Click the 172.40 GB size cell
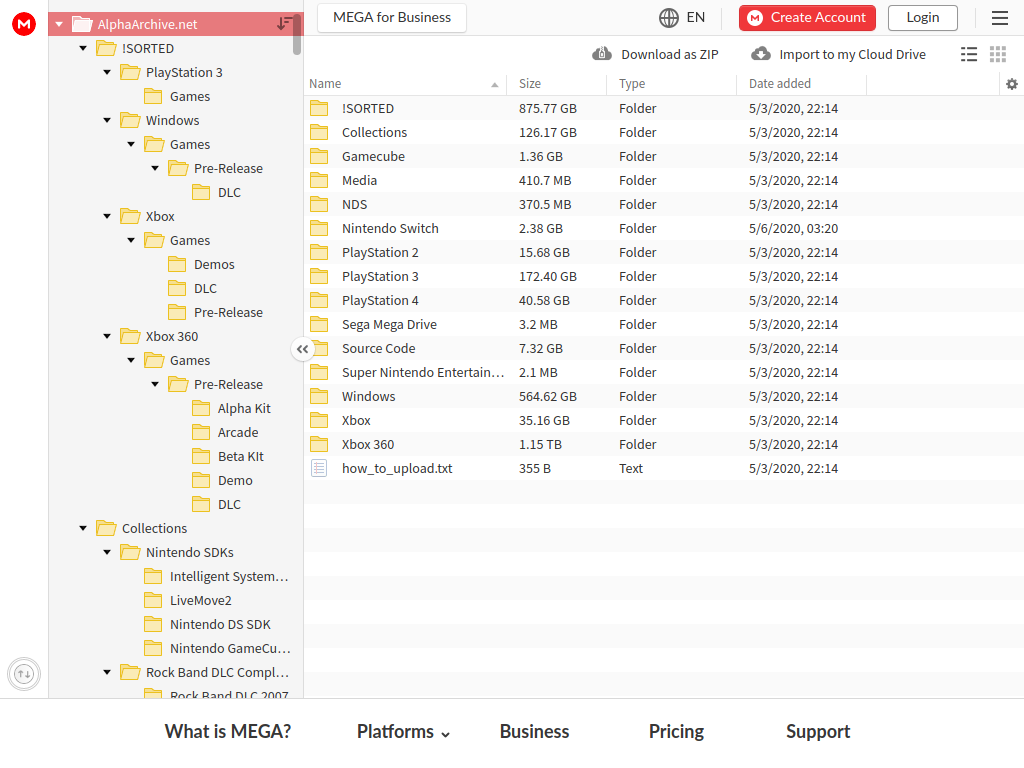1024x768 pixels. [x=548, y=276]
